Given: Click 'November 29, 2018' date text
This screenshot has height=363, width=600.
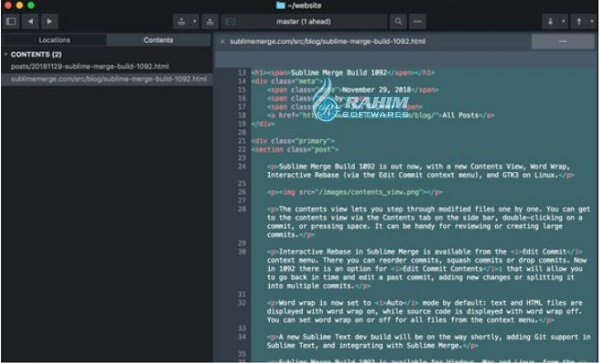Looking at the screenshot, I should click(x=376, y=90).
